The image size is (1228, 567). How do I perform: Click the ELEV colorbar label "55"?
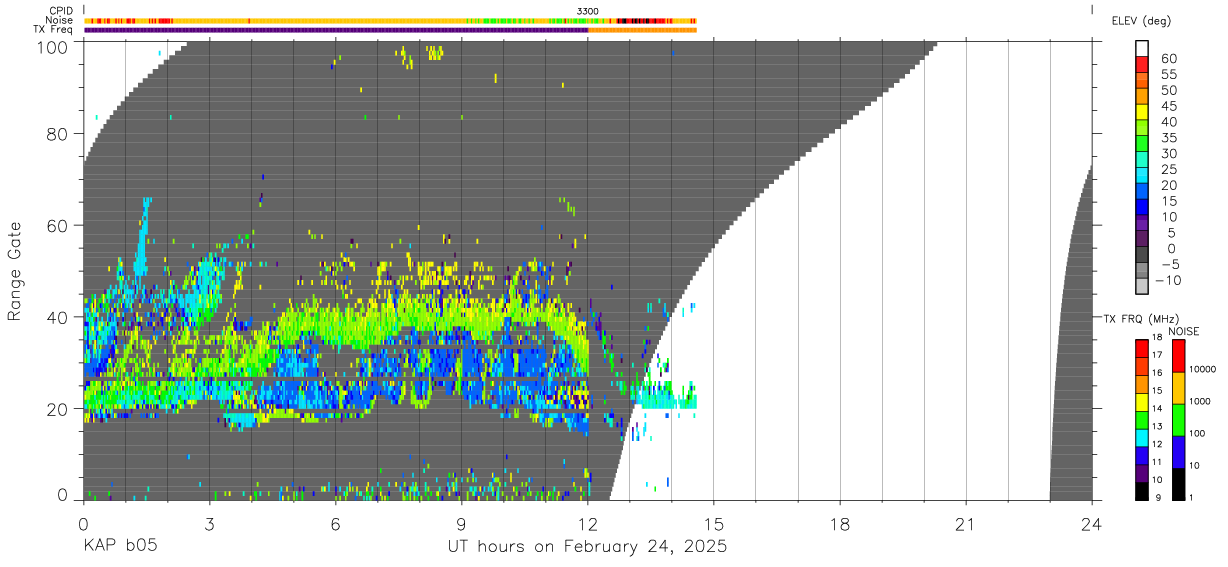(x=1169, y=75)
